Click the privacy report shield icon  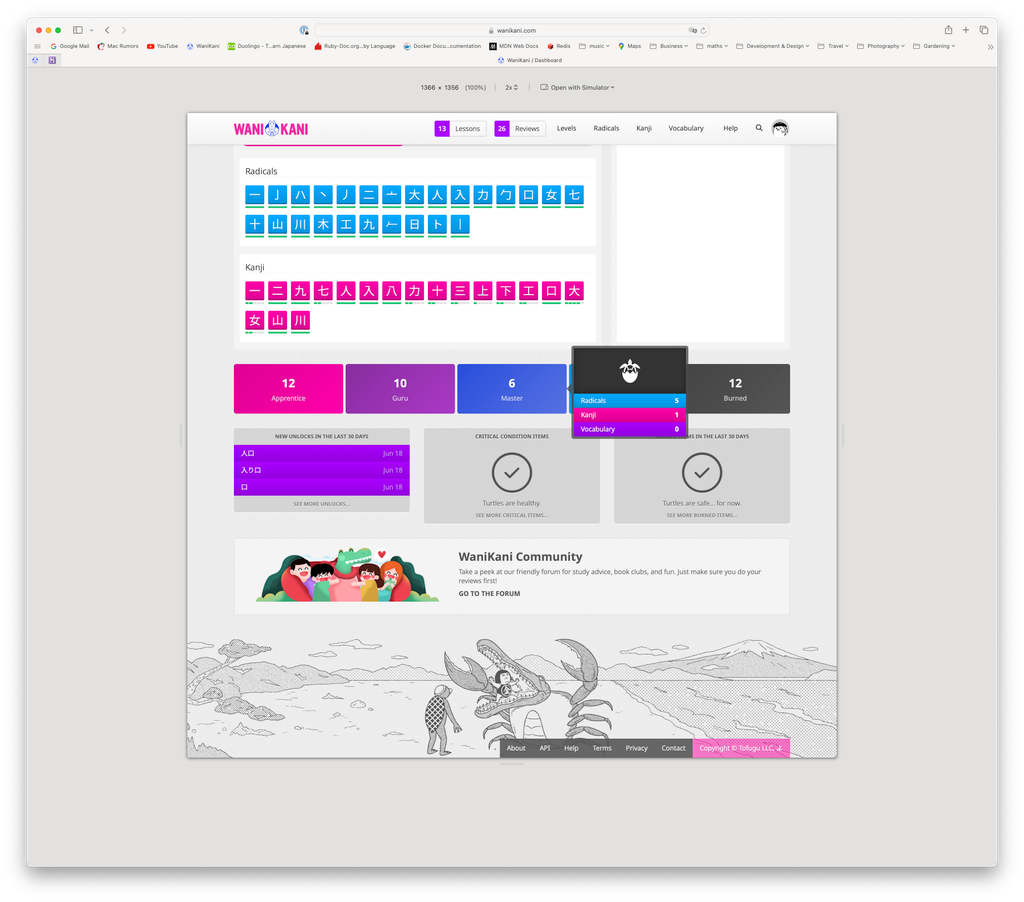304,30
